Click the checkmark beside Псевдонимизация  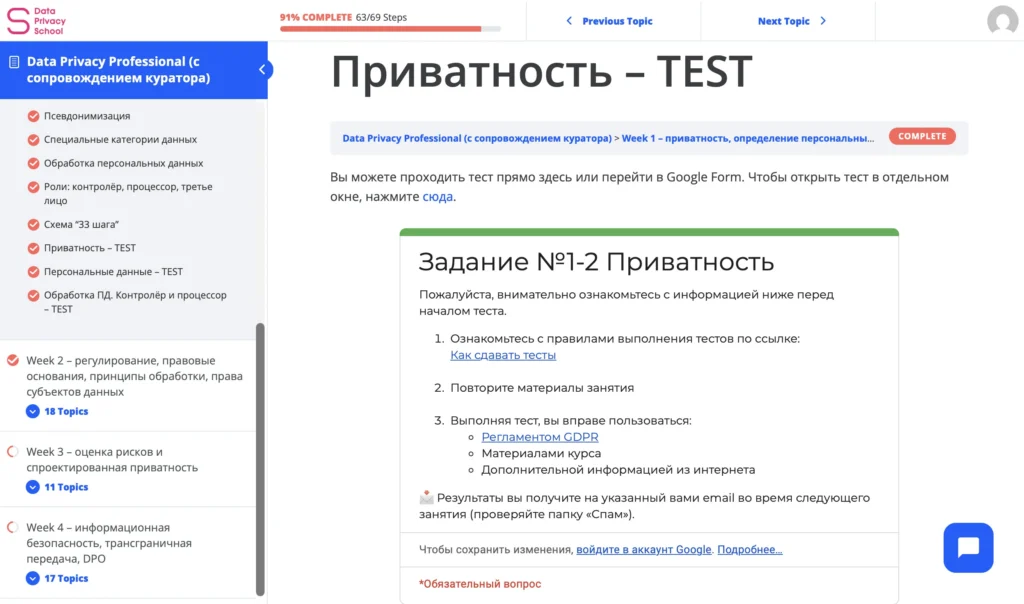pyautogui.click(x=33, y=116)
